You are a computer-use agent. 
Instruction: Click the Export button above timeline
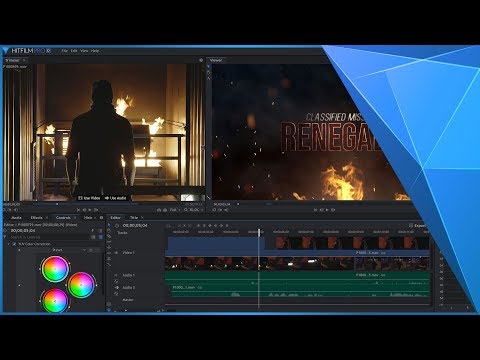[417, 226]
